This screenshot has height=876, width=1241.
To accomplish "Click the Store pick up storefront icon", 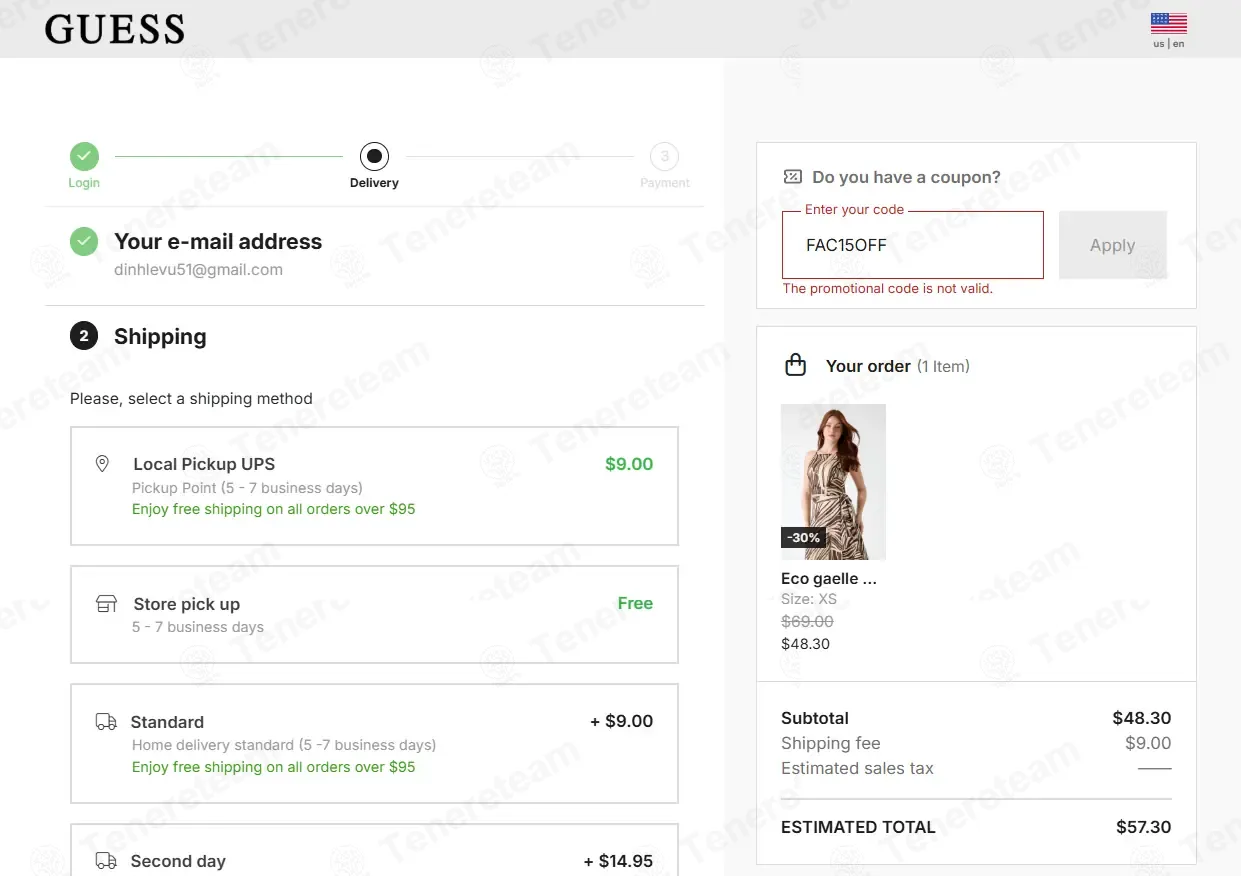I will click(106, 604).
